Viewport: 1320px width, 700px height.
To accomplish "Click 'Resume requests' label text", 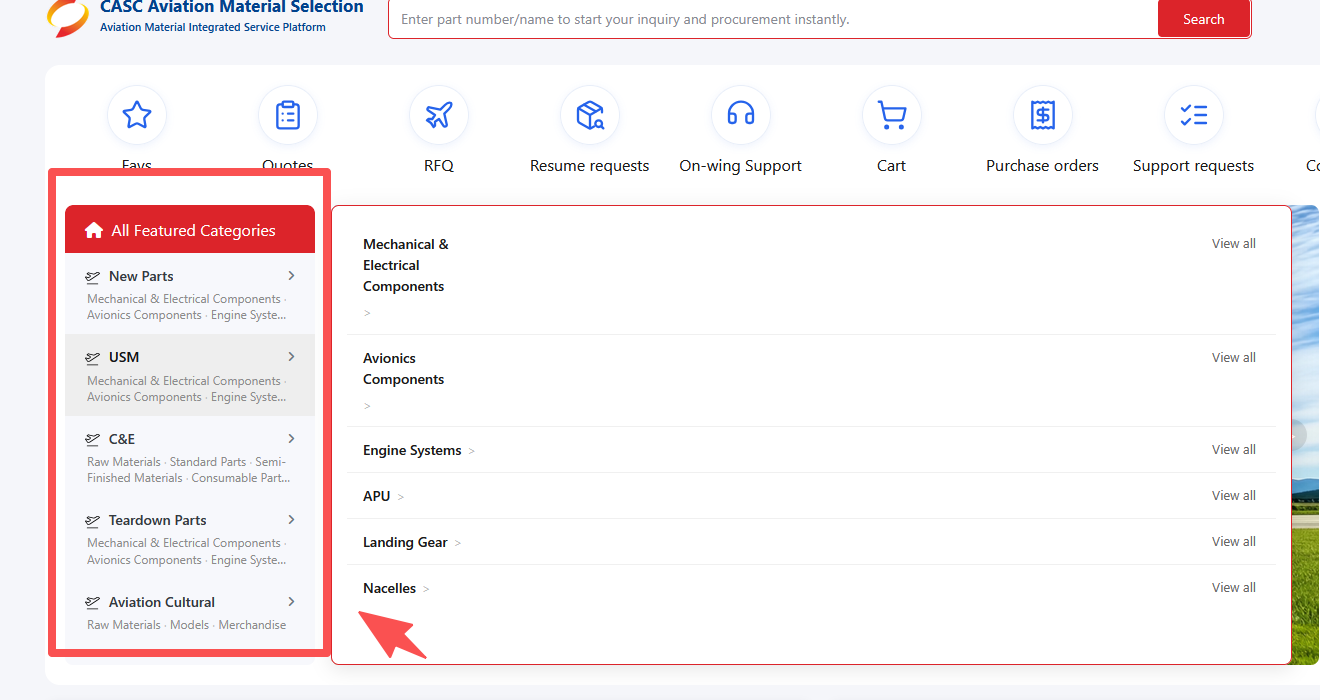I will tap(590, 166).
